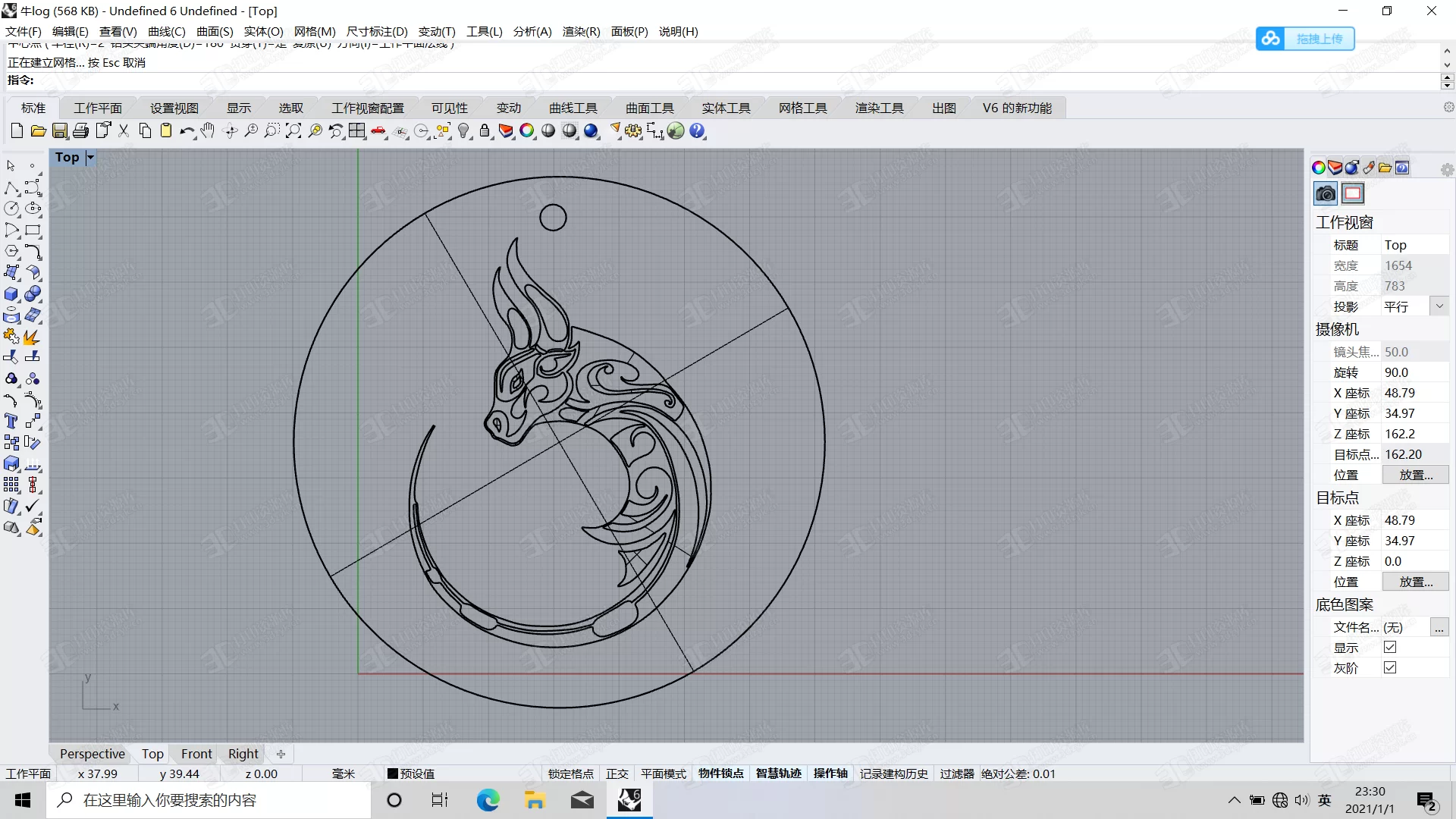Browse wallpaper file with ... button
This screenshot has height=819, width=1456.
1439,627
